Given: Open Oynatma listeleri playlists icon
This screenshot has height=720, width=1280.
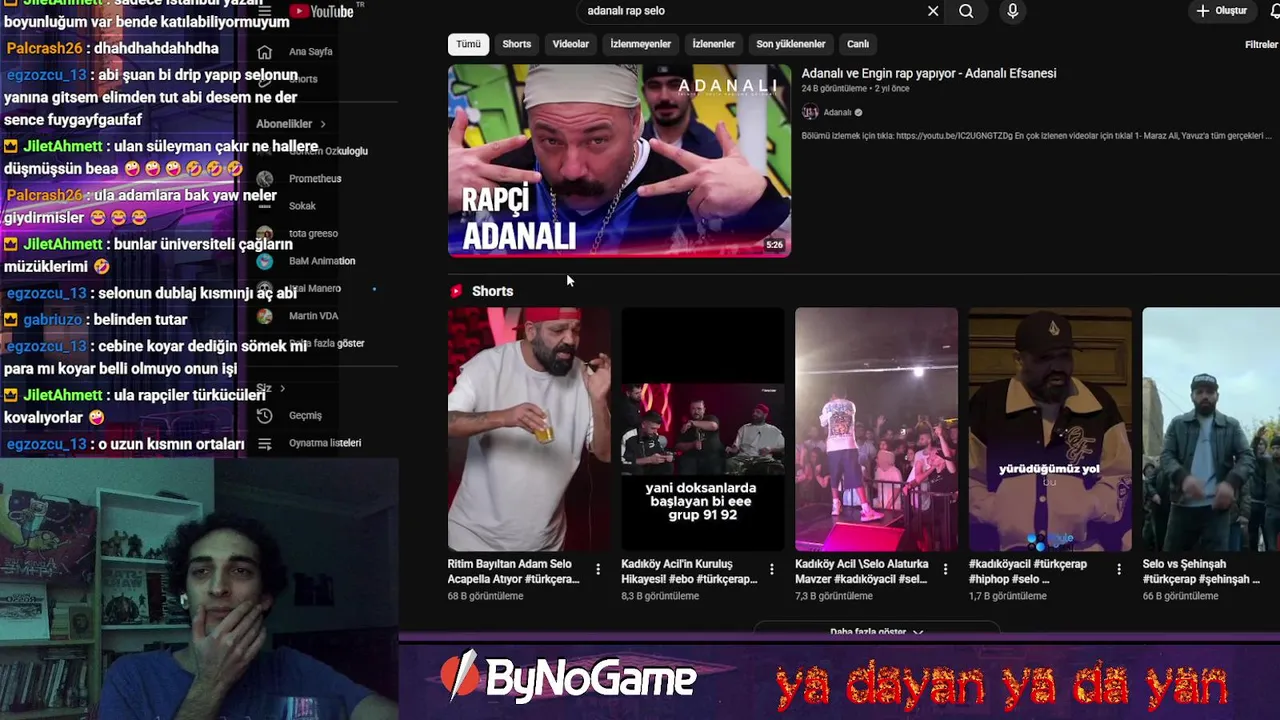Looking at the screenshot, I should coord(264,443).
